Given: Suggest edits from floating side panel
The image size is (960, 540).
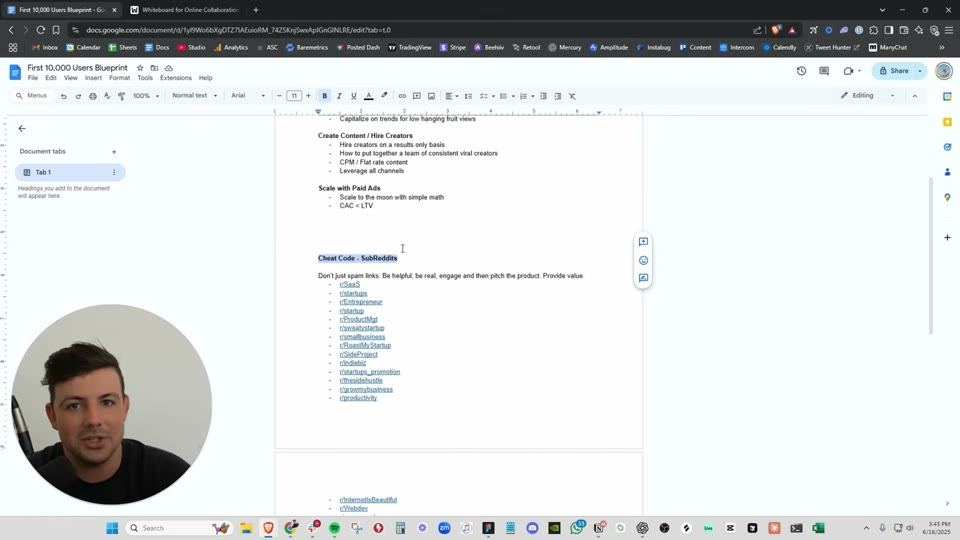Looking at the screenshot, I should tap(643, 278).
